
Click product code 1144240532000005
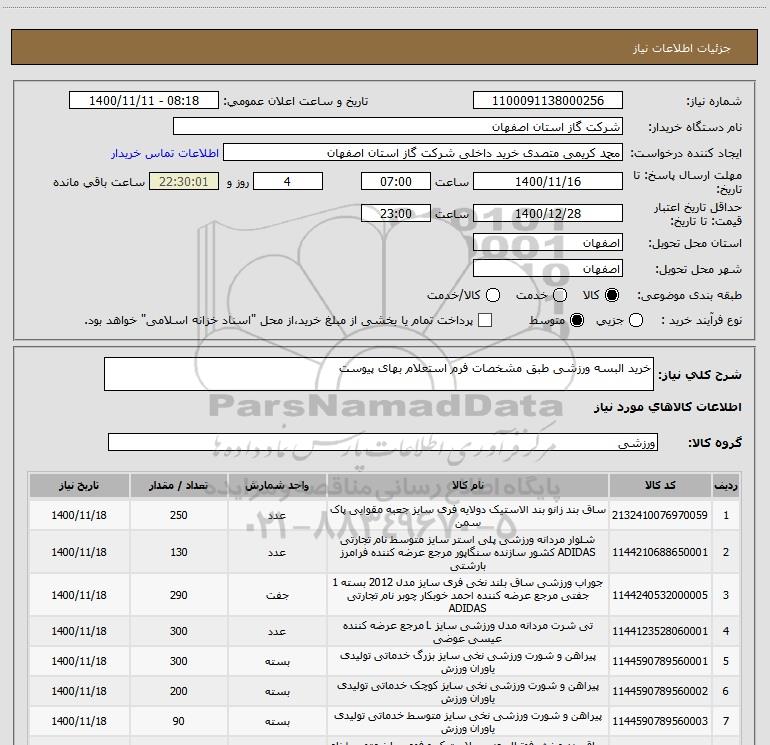660,595
